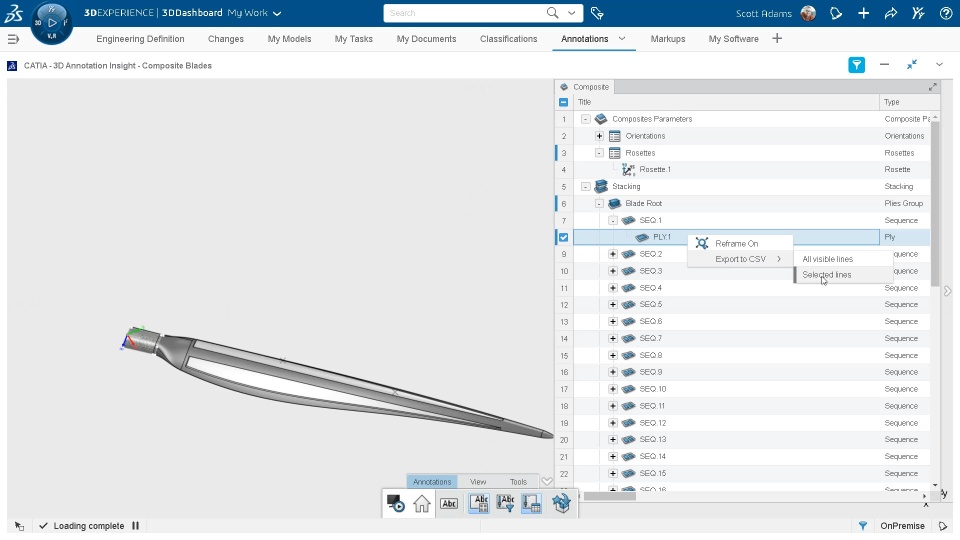Open the Markups tab
Screen dimensions: 960x540
click(x=668, y=39)
